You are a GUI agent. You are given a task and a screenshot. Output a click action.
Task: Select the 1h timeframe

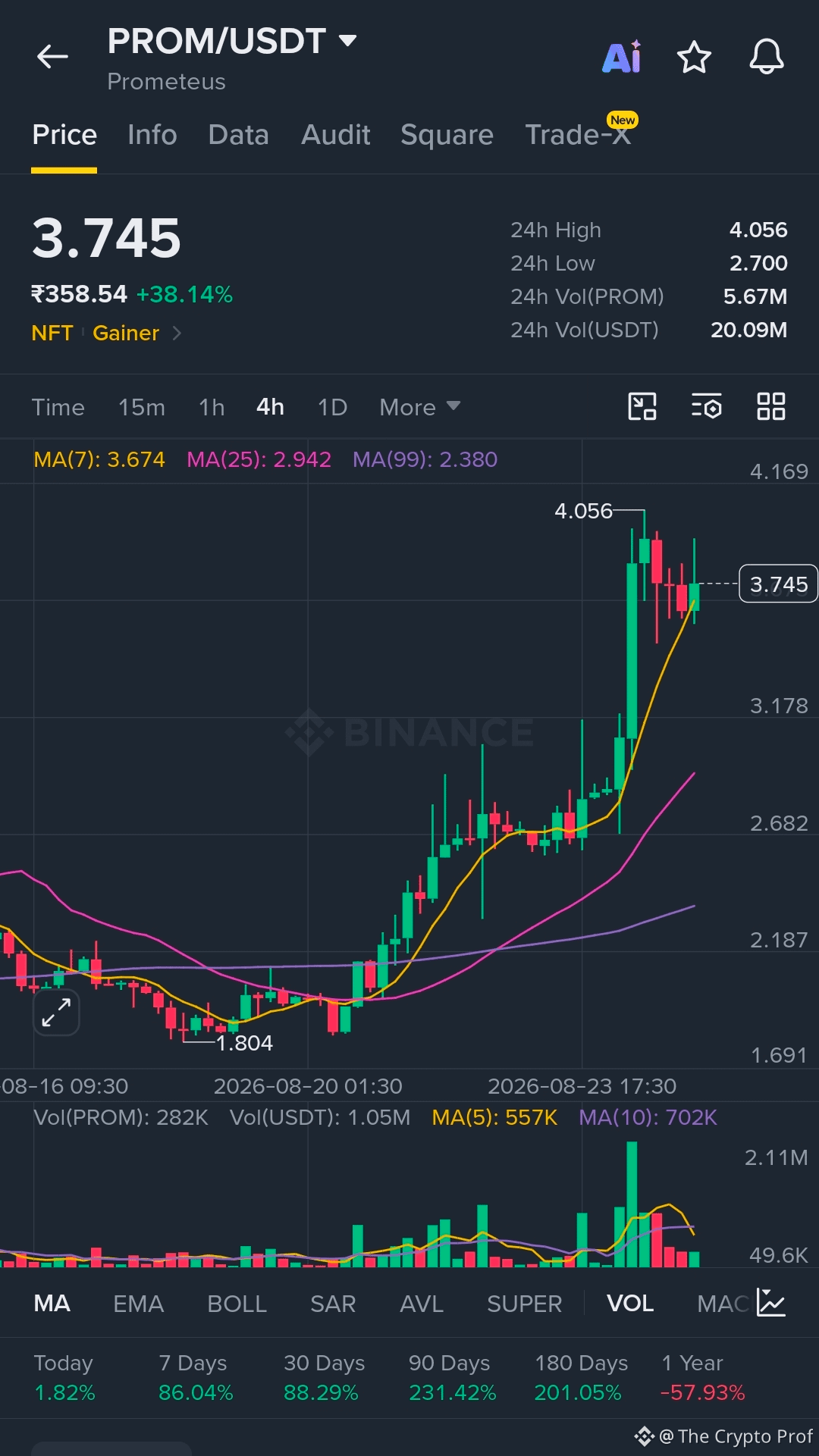[x=212, y=407]
